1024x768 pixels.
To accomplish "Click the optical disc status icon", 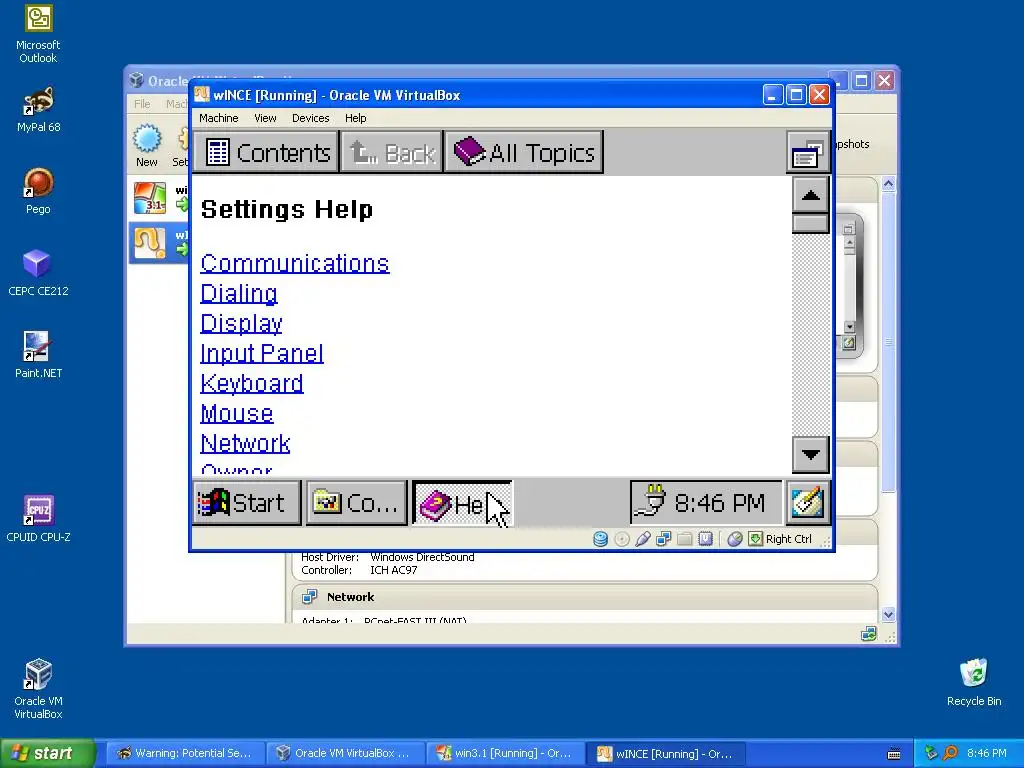I will [x=622, y=539].
